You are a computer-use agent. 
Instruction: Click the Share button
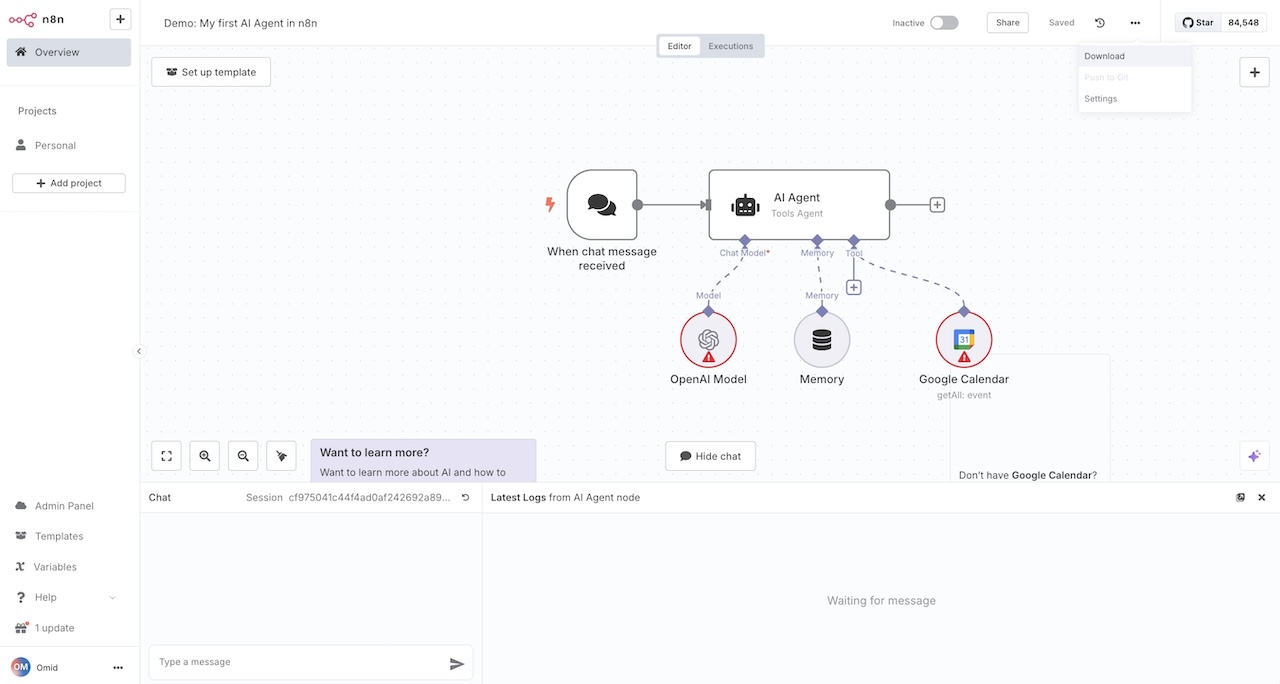tap(1007, 21)
